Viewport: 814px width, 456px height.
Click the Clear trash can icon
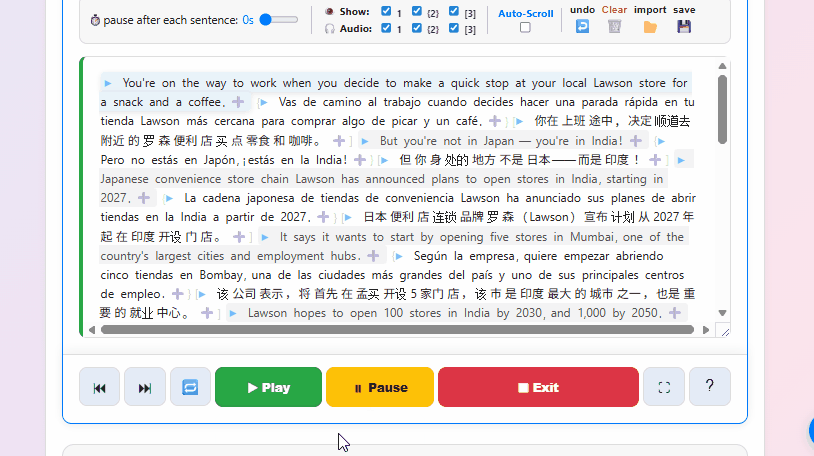pyautogui.click(x=614, y=26)
